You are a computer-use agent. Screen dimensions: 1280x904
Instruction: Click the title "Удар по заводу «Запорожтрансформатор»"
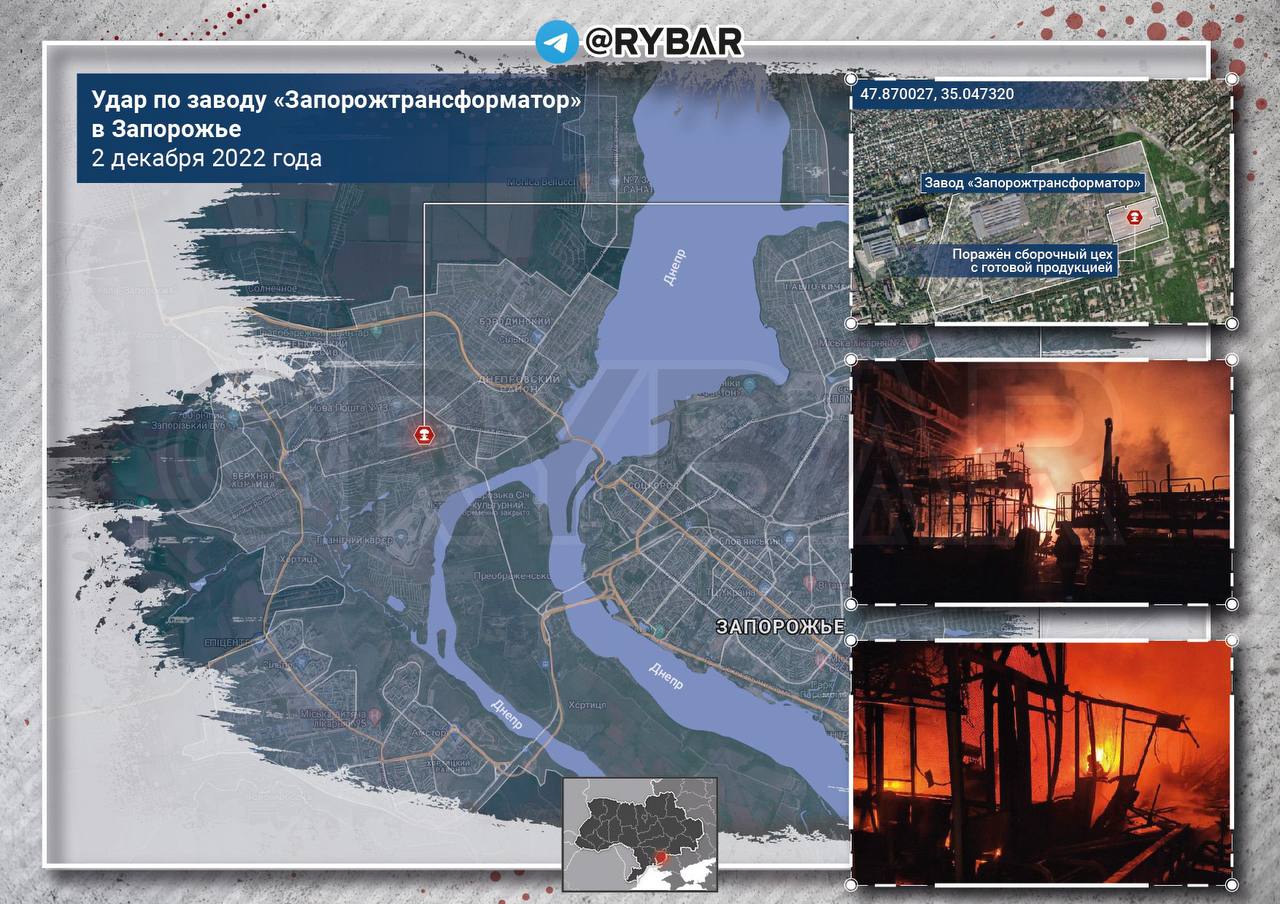(337, 100)
